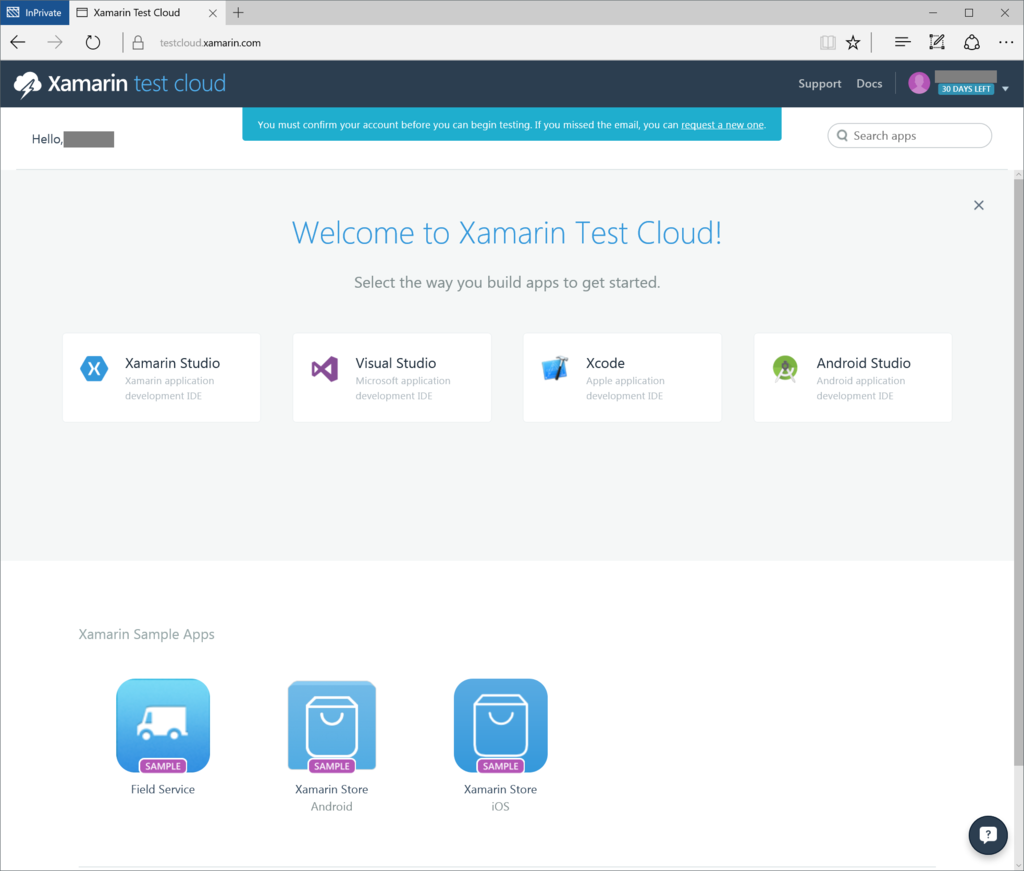
Task: Click the browser forward arrow
Action: [x=55, y=42]
